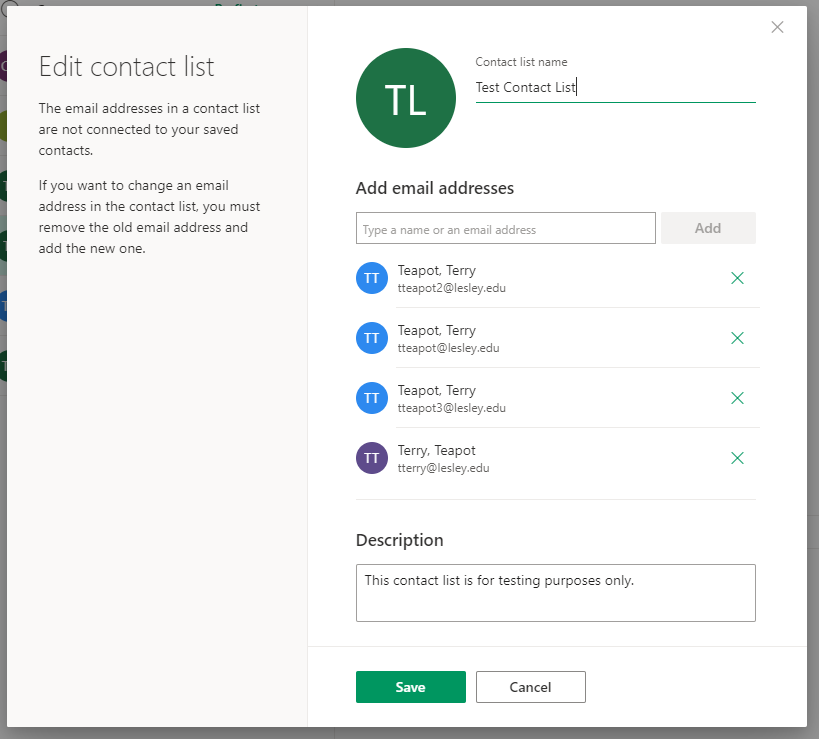Select the tteapot3@lesley.edu email text

452,408
